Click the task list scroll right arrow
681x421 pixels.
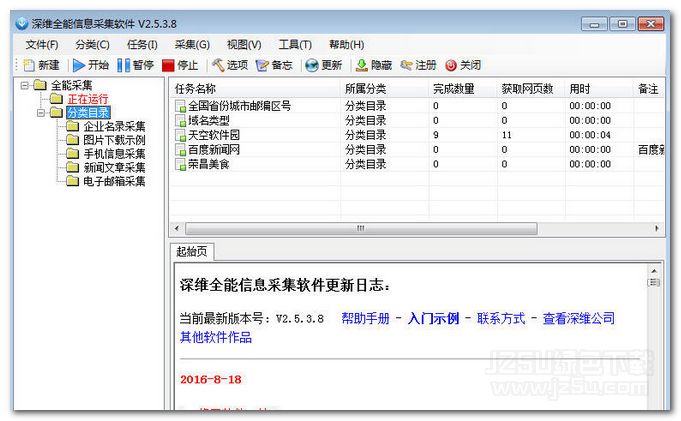[657, 228]
